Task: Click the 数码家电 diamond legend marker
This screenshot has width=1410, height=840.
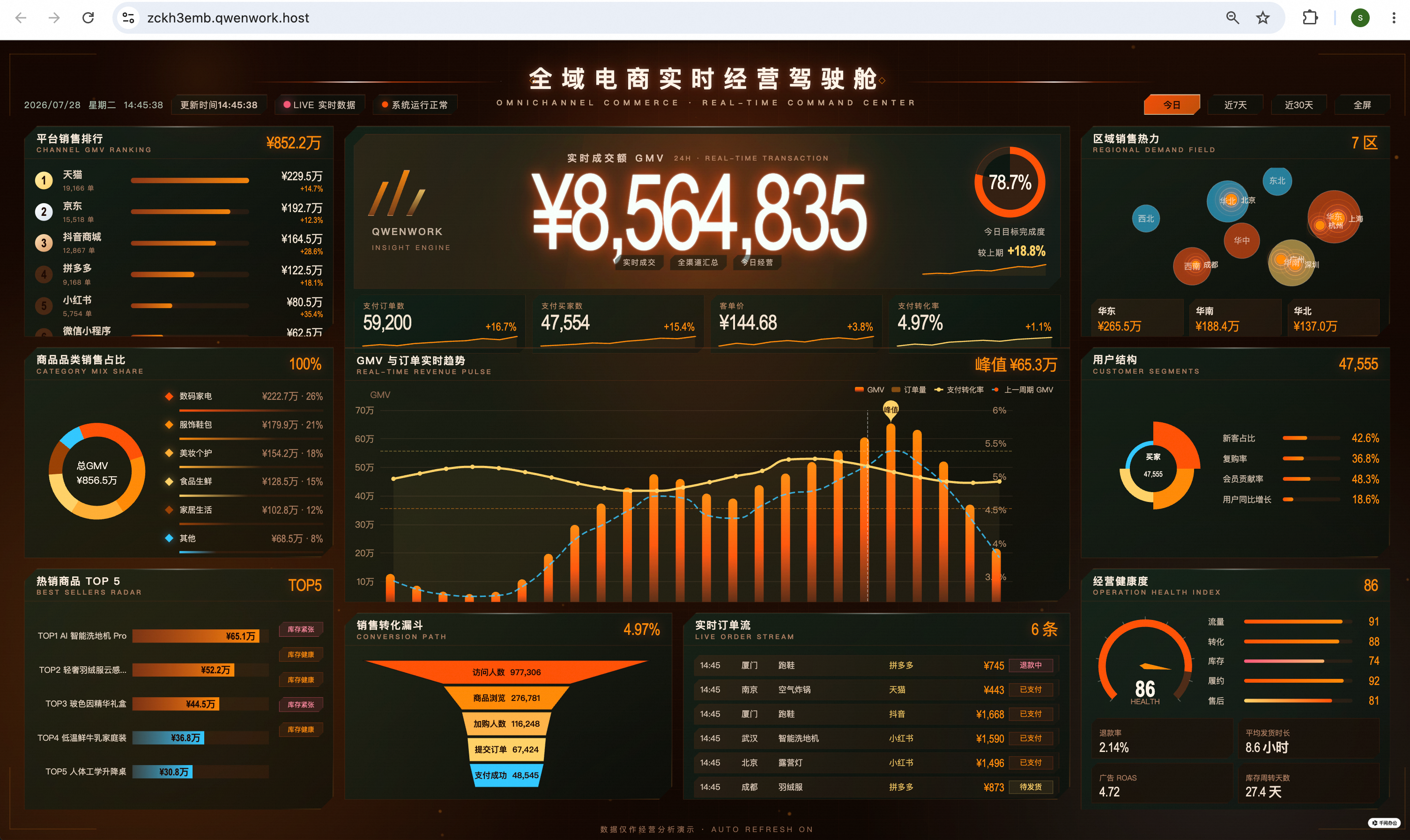Action: click(169, 396)
